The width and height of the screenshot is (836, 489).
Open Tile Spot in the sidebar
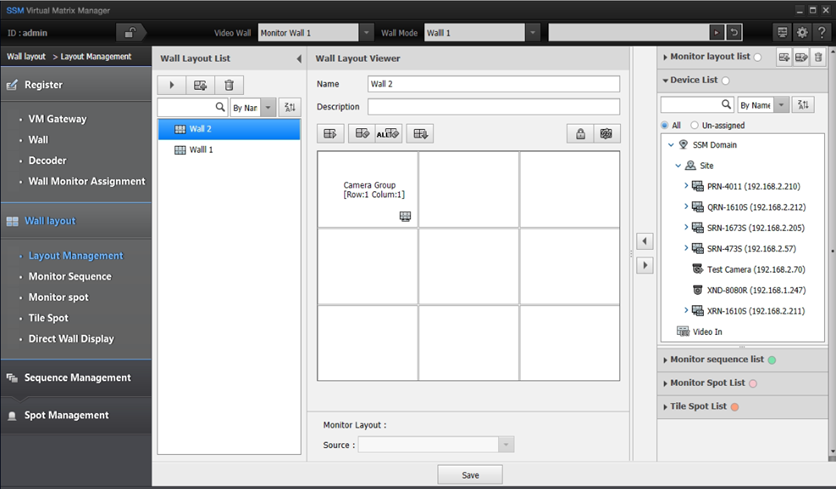tap(49, 318)
